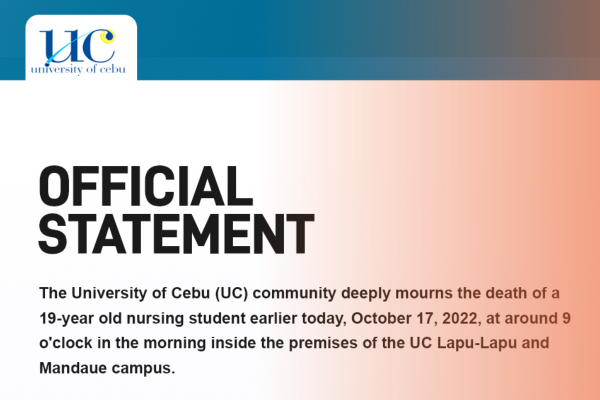
Task: Click the letter C in the logo
Action: [x=93, y=45]
